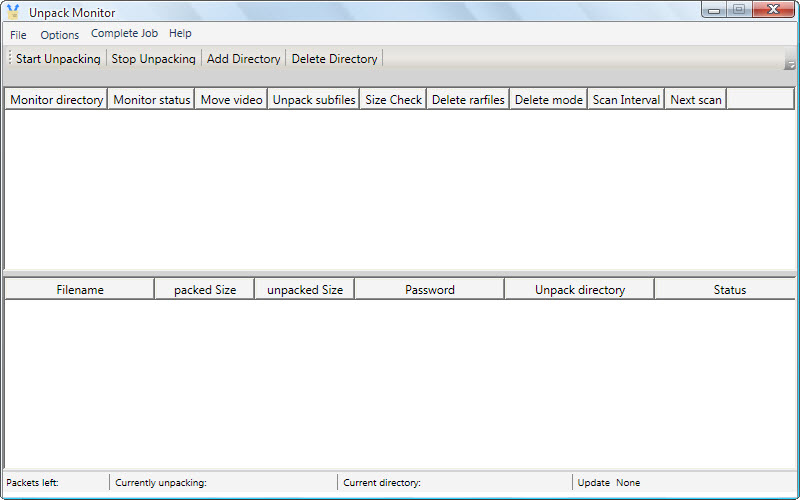
Task: Click the Unpack Monitor app icon
Action: click(x=13, y=12)
